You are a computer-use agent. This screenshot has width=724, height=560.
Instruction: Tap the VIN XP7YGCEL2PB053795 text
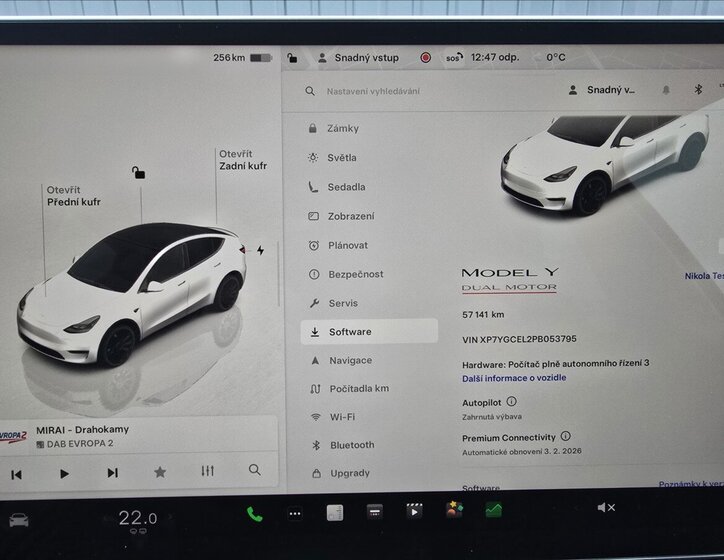tap(519, 339)
